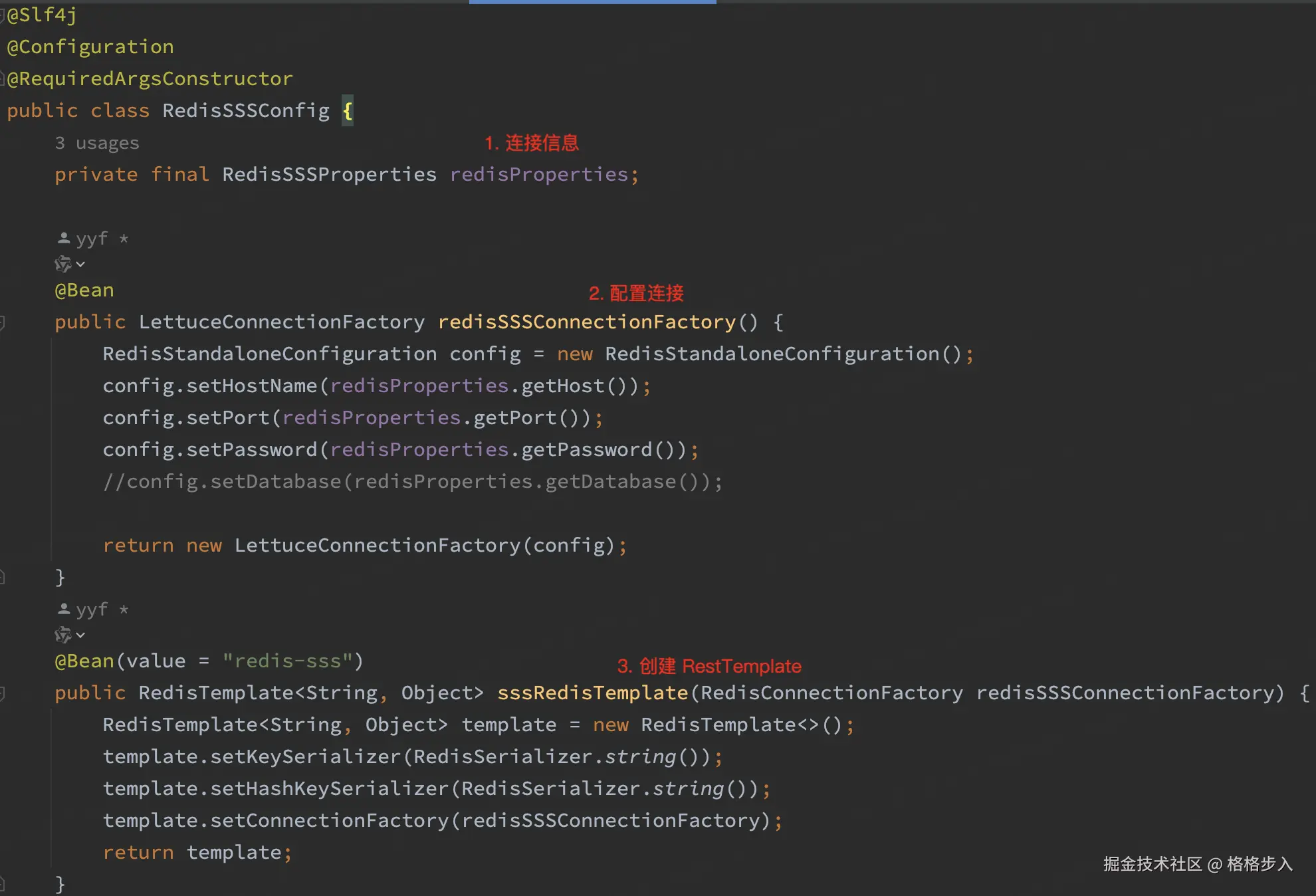The height and width of the screenshot is (896, 1316).
Task: Click the highlighted opening brace after RedisSSSConfig
Action: 348,111
